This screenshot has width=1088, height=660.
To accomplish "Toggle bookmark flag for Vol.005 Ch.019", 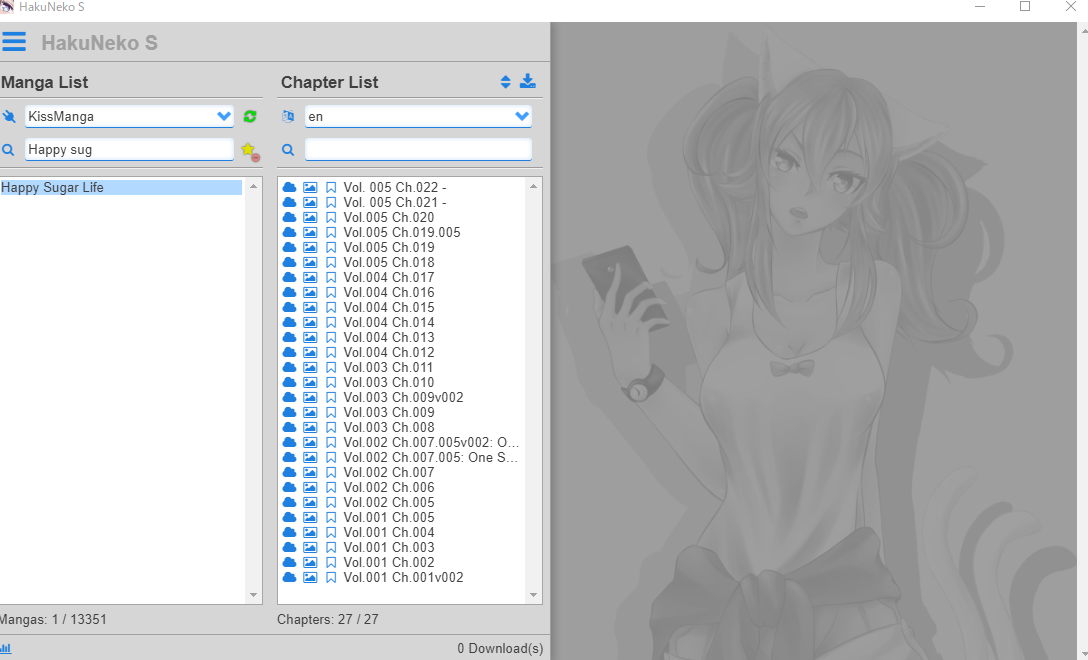I will coord(331,248).
